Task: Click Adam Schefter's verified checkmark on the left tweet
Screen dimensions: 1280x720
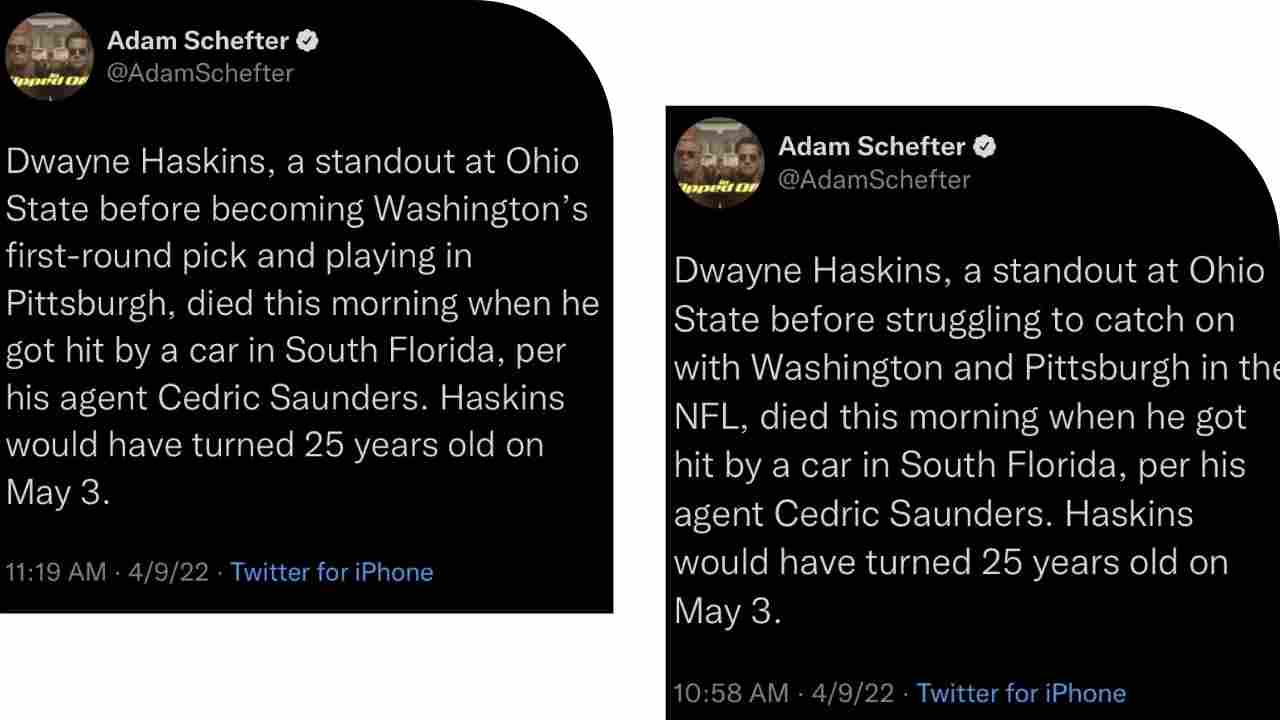Action: [306, 40]
